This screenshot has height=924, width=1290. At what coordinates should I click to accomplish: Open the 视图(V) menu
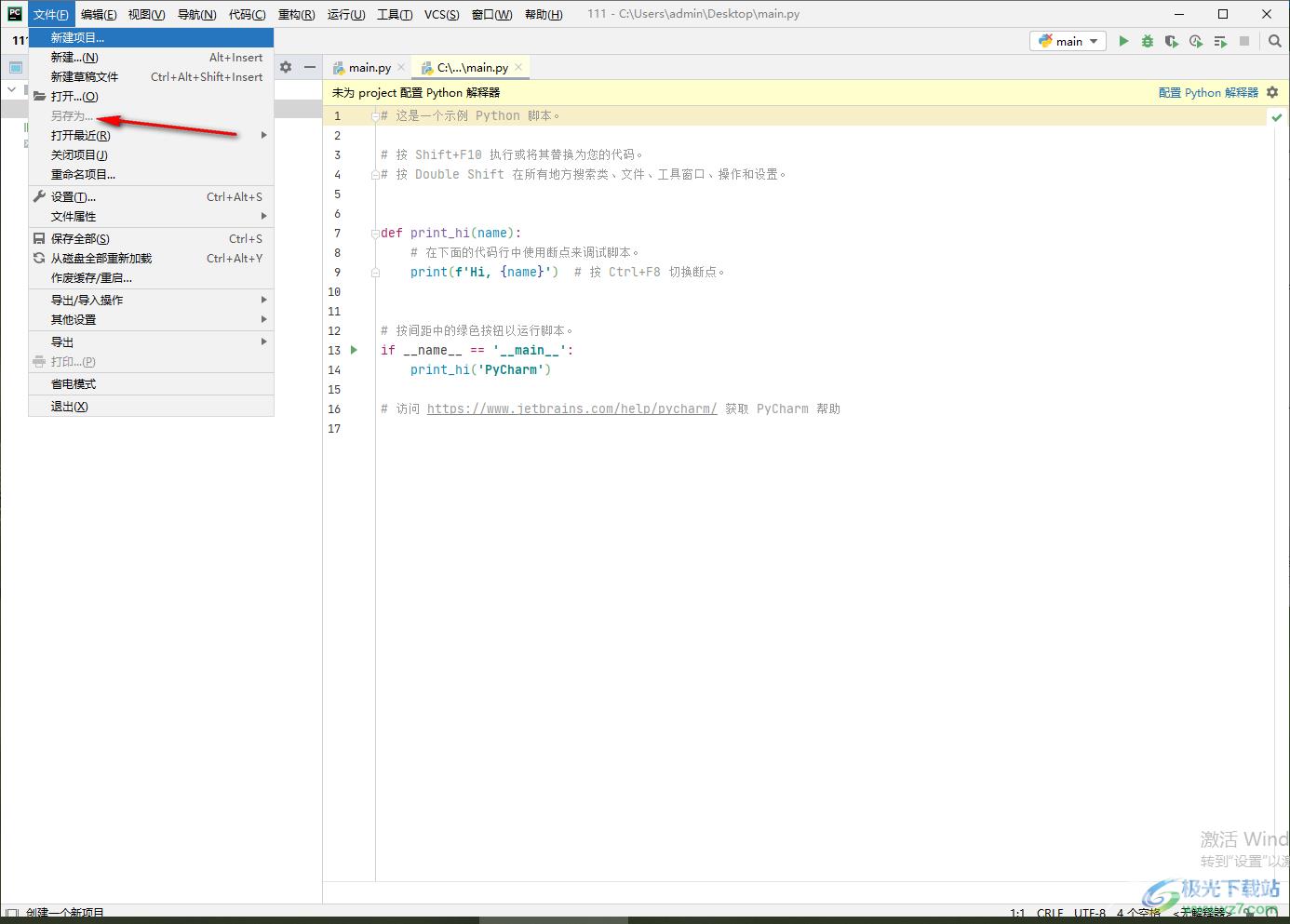point(147,14)
